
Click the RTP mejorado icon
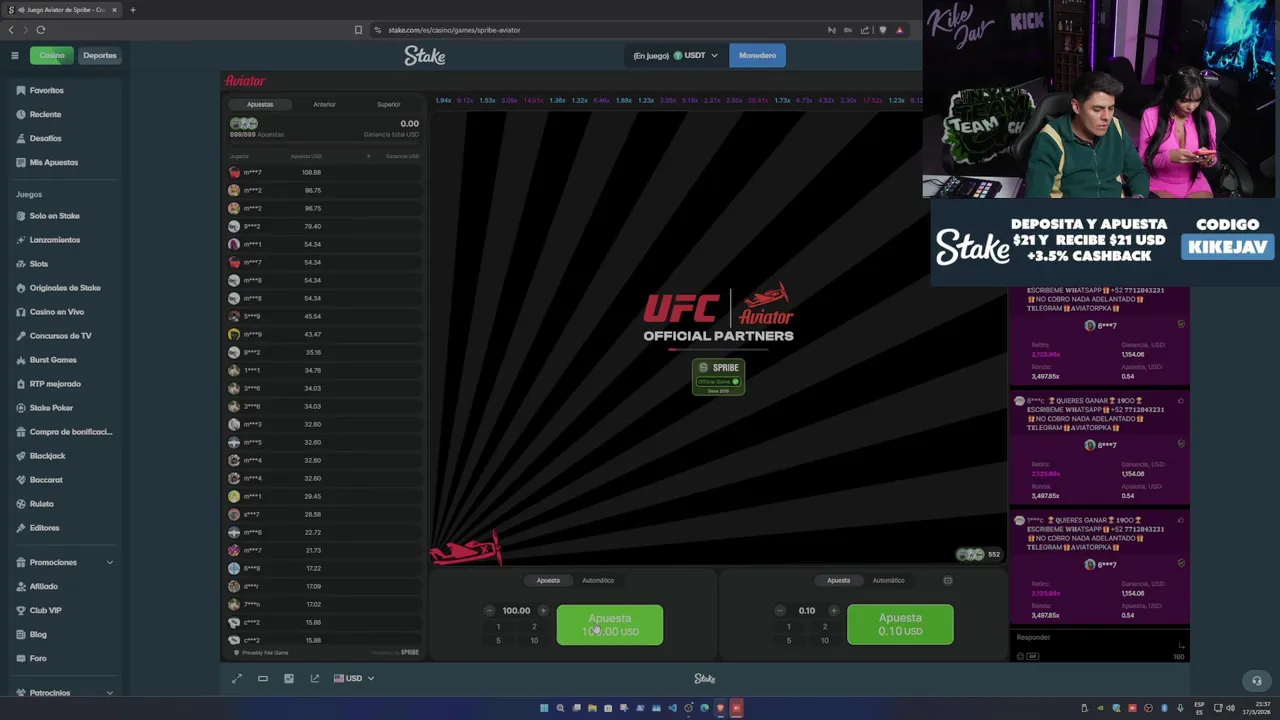click(x=21, y=384)
